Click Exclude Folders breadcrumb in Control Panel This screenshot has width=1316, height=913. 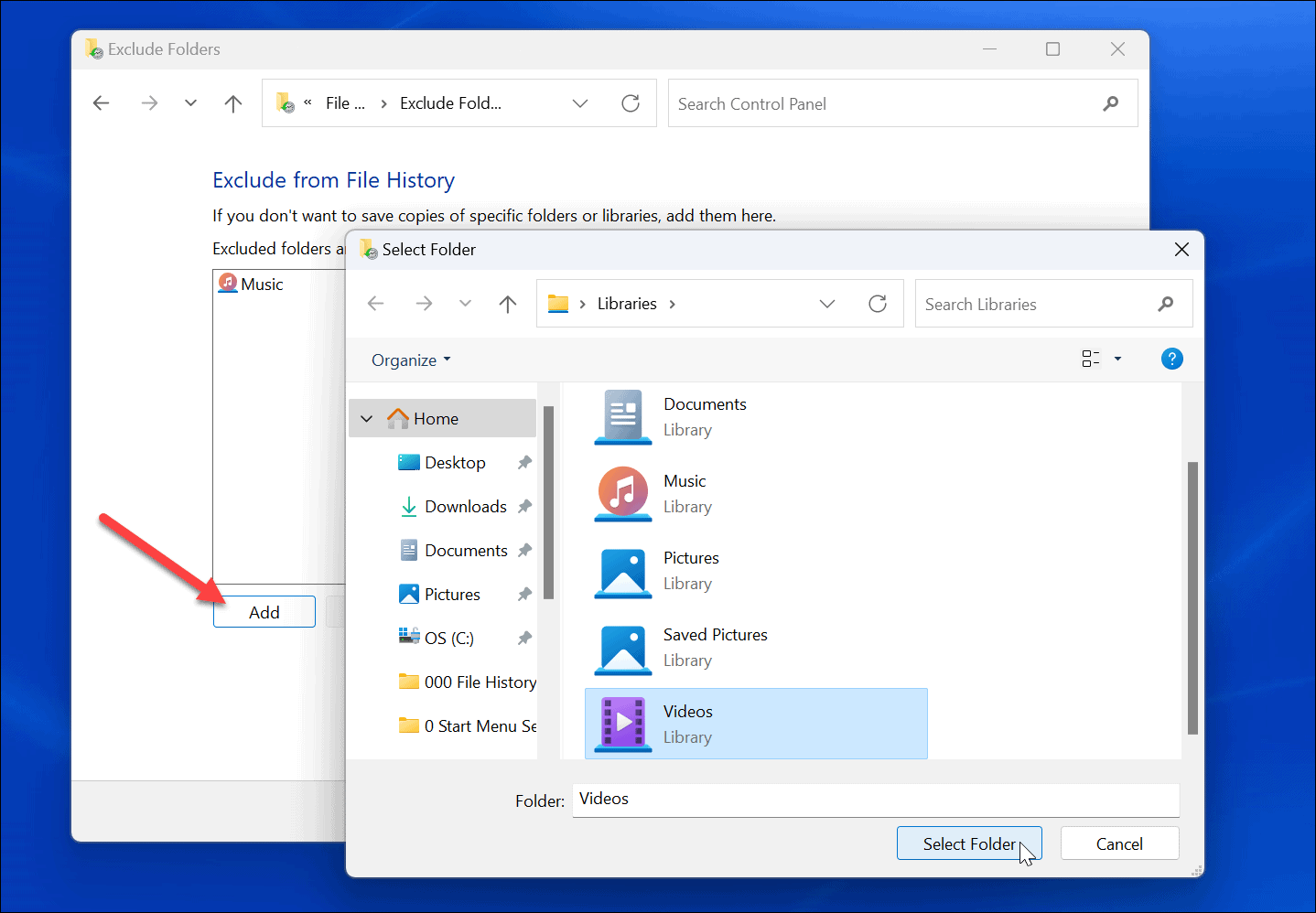[450, 102]
